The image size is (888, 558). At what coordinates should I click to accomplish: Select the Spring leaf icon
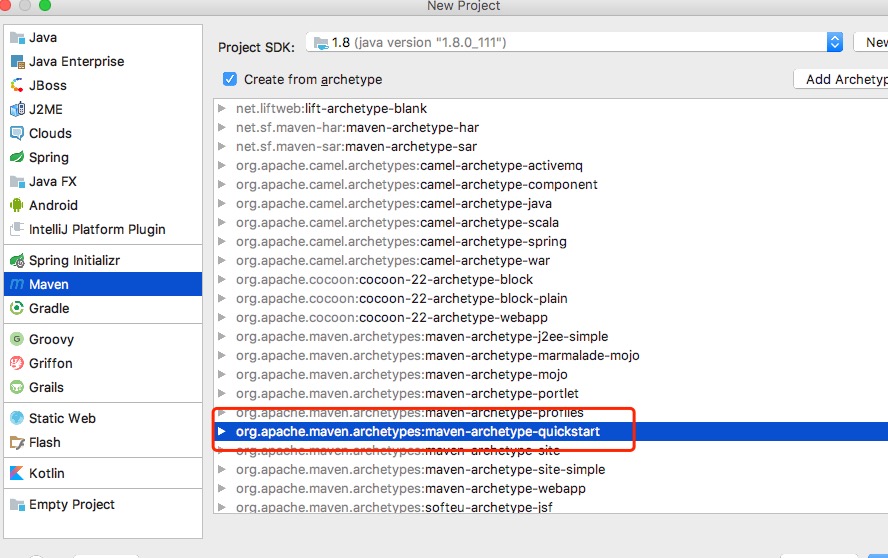(18, 157)
